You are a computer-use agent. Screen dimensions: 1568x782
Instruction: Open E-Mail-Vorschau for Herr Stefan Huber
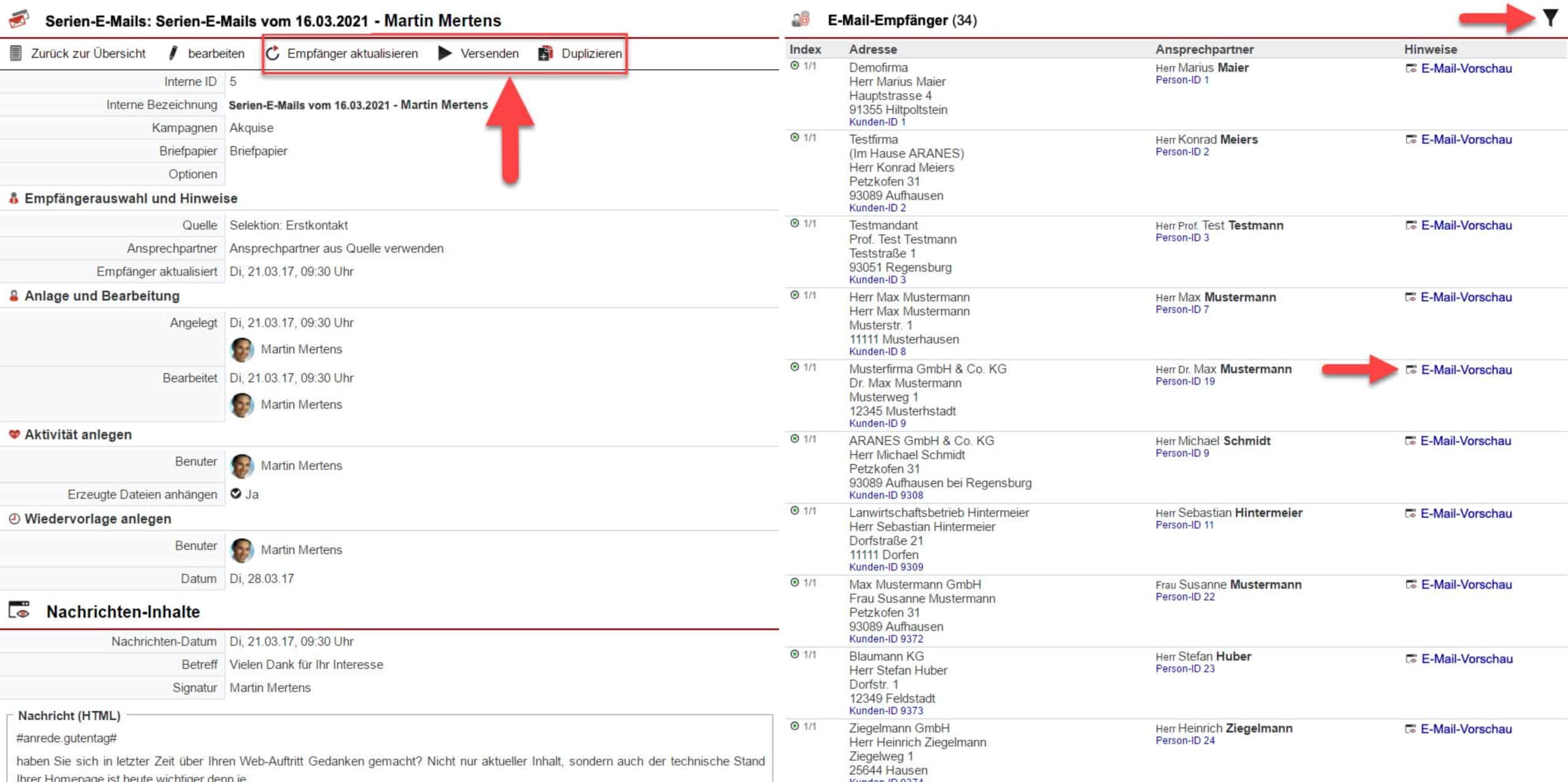pyautogui.click(x=1466, y=659)
